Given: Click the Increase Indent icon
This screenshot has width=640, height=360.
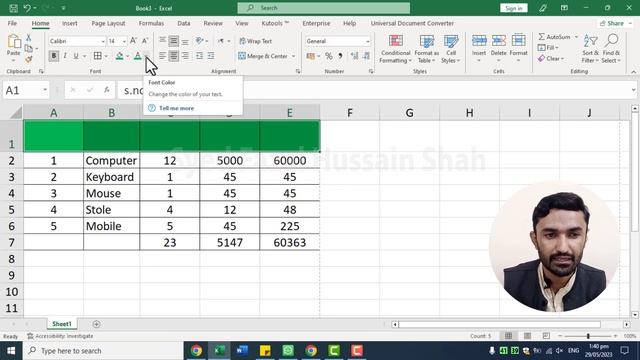Looking at the screenshot, I should click(211, 56).
